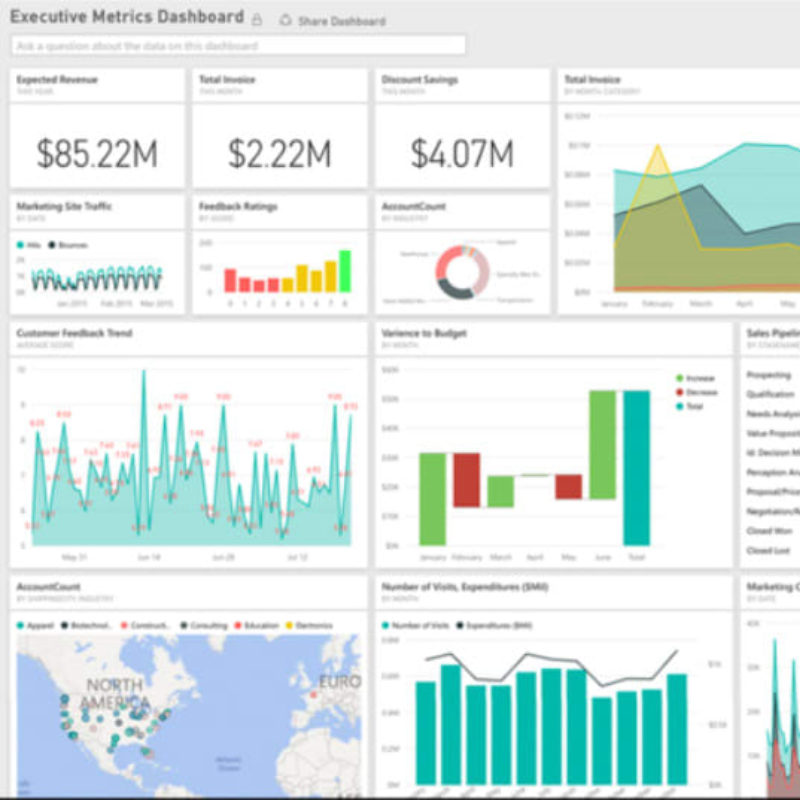The image size is (800, 800).
Task: Click the Expenditures ($Mil) legend marker
Action: (x=461, y=625)
